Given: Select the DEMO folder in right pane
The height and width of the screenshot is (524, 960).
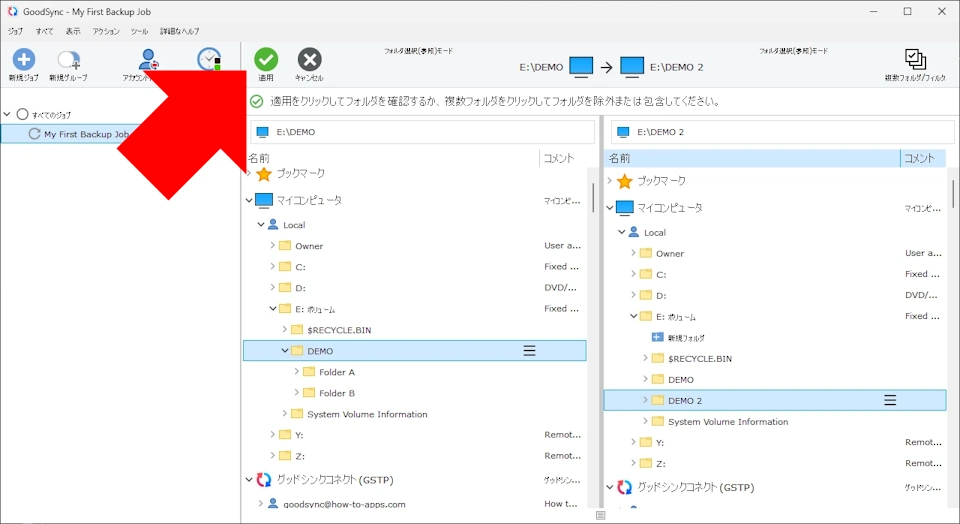Looking at the screenshot, I should pyautogui.click(x=681, y=380).
